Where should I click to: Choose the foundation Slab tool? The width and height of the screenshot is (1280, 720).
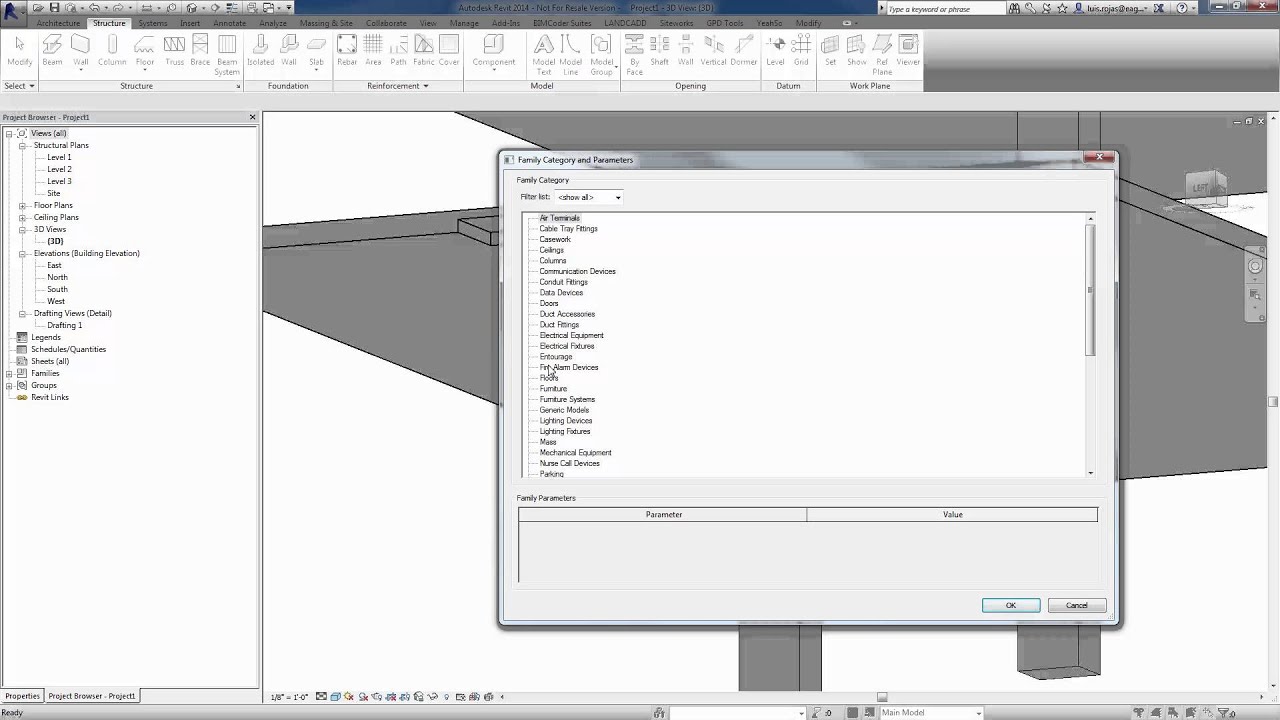[x=316, y=51]
